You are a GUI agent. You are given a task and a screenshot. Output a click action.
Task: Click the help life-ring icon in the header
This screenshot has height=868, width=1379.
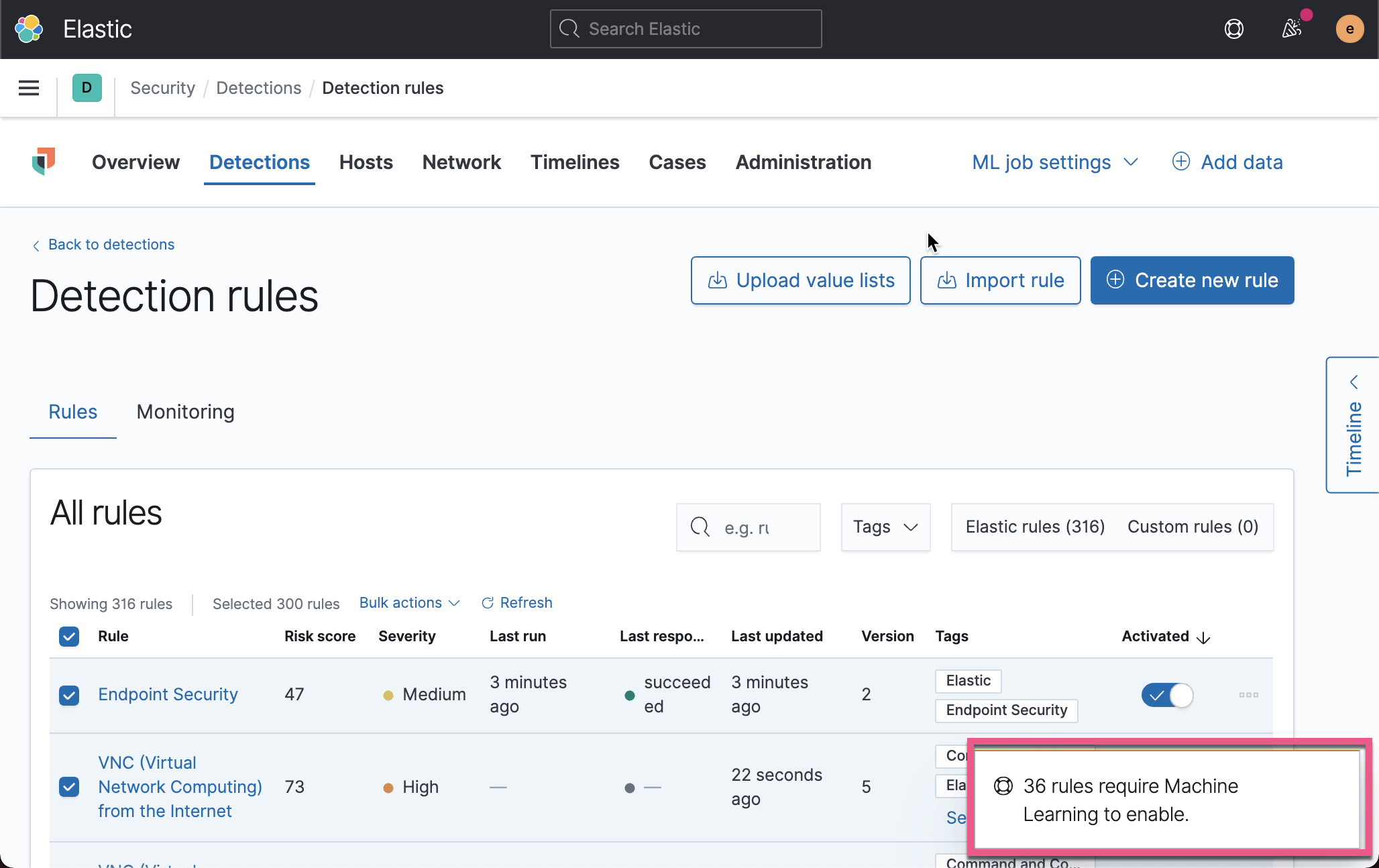(1233, 29)
